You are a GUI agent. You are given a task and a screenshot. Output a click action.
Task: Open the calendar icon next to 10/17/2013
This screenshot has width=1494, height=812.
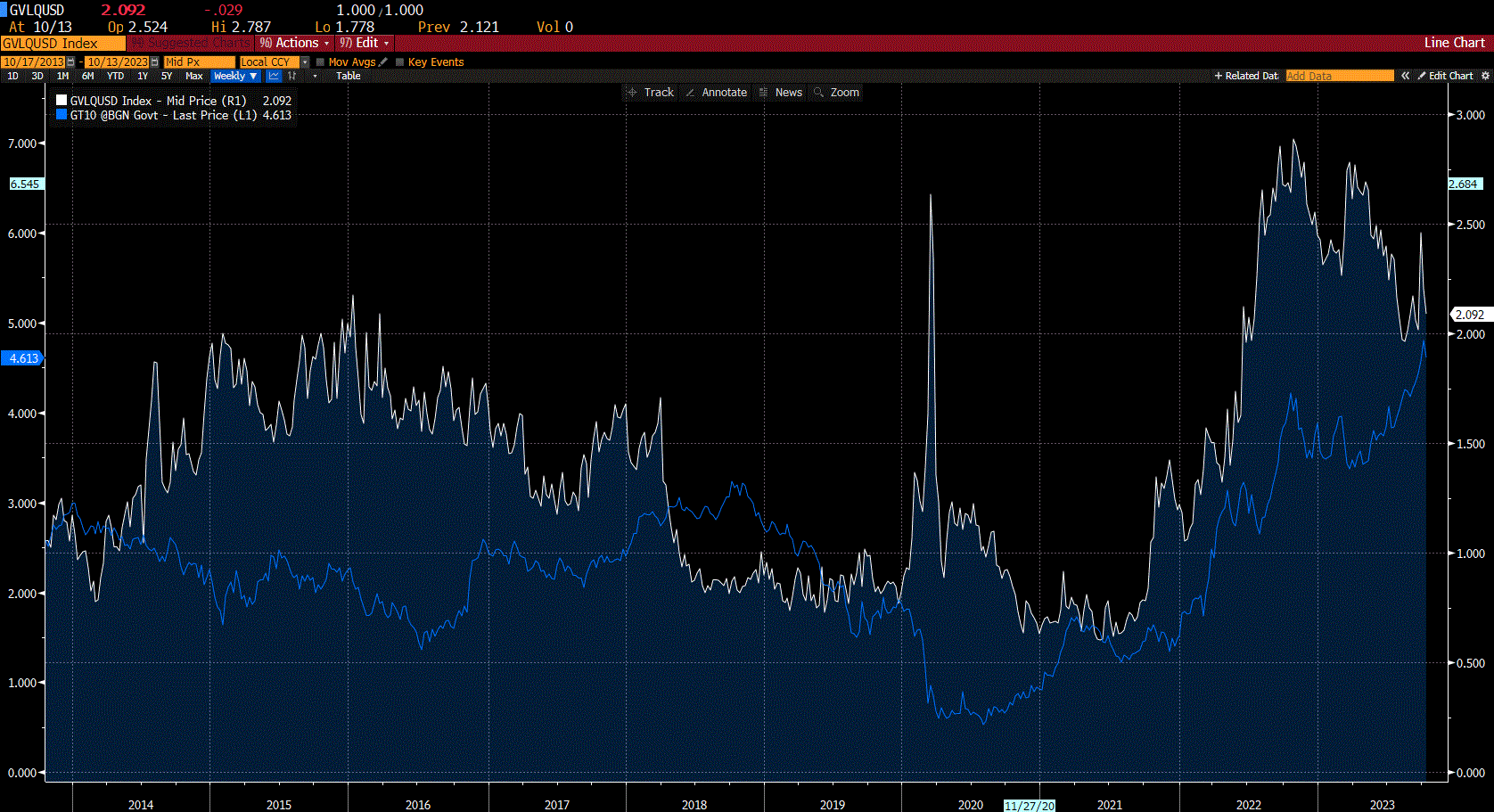coord(70,62)
